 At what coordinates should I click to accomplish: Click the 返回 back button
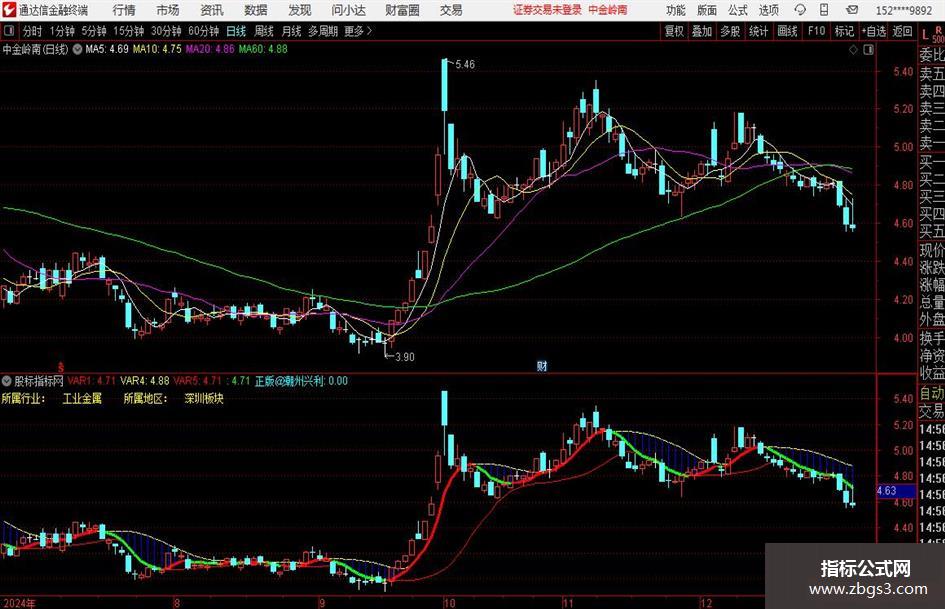tap(902, 31)
